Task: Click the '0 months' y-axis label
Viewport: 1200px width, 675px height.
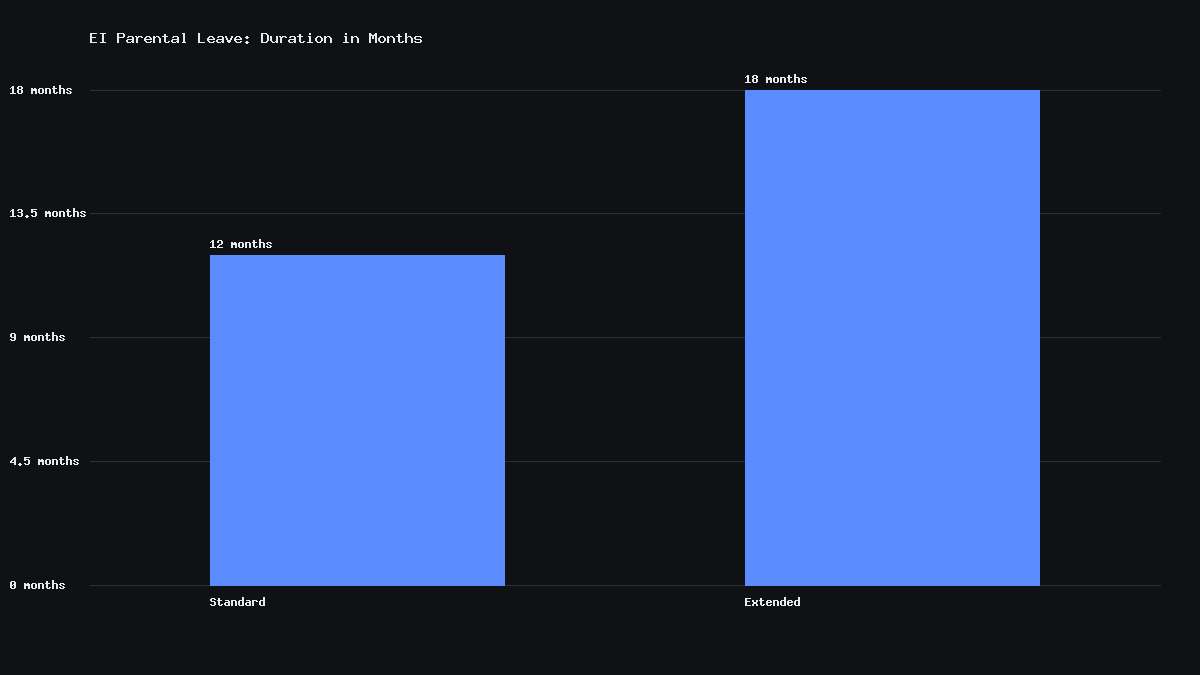Action: click(x=38, y=585)
